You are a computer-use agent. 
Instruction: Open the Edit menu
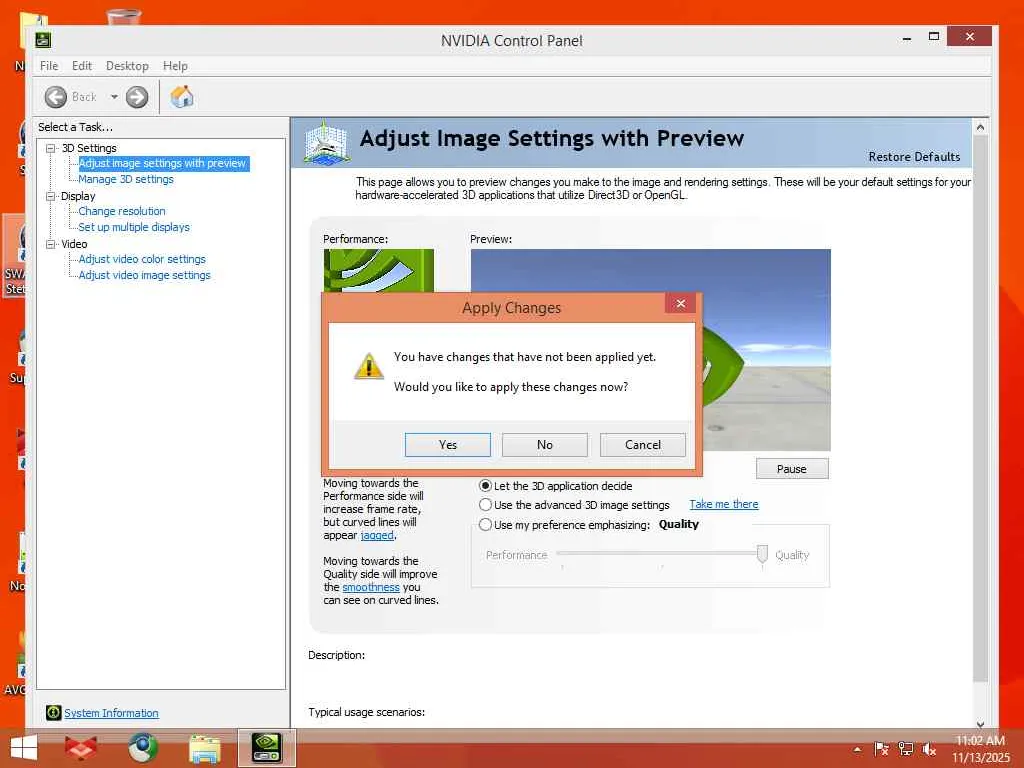(x=82, y=66)
